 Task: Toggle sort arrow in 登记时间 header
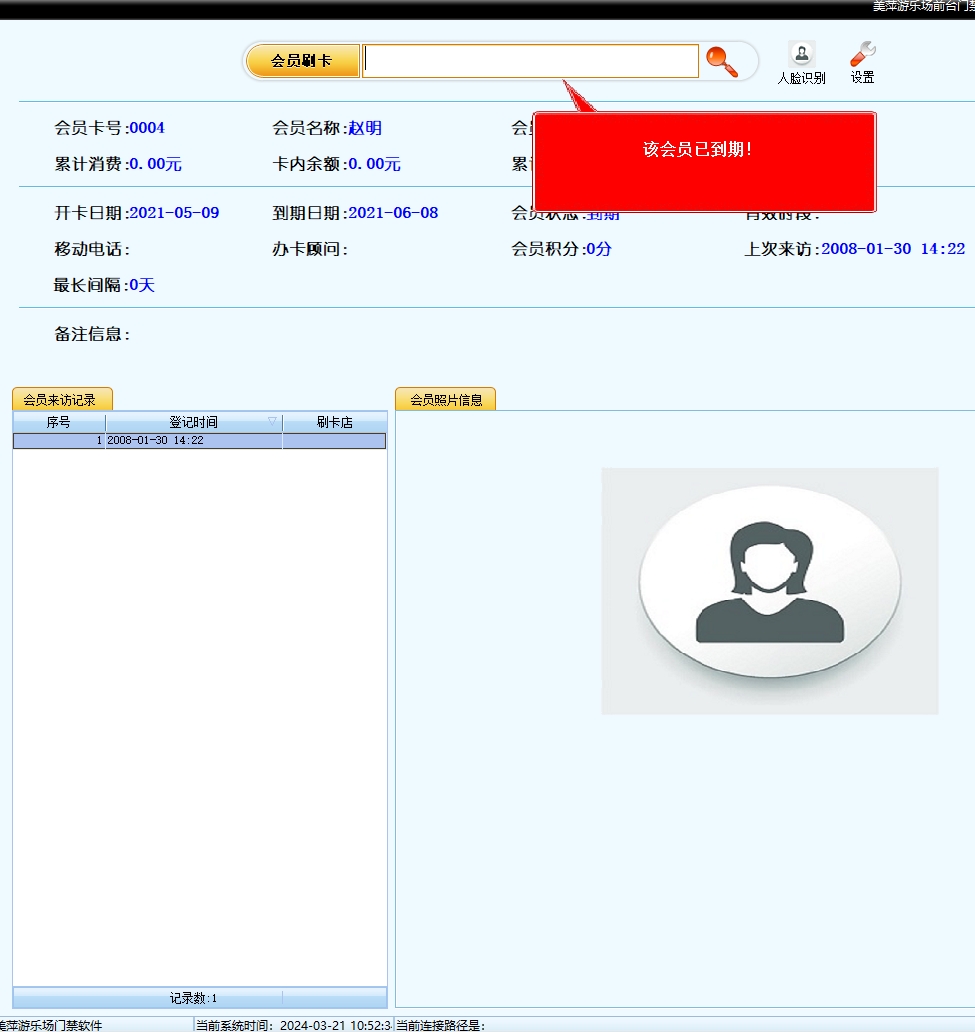tap(272, 422)
